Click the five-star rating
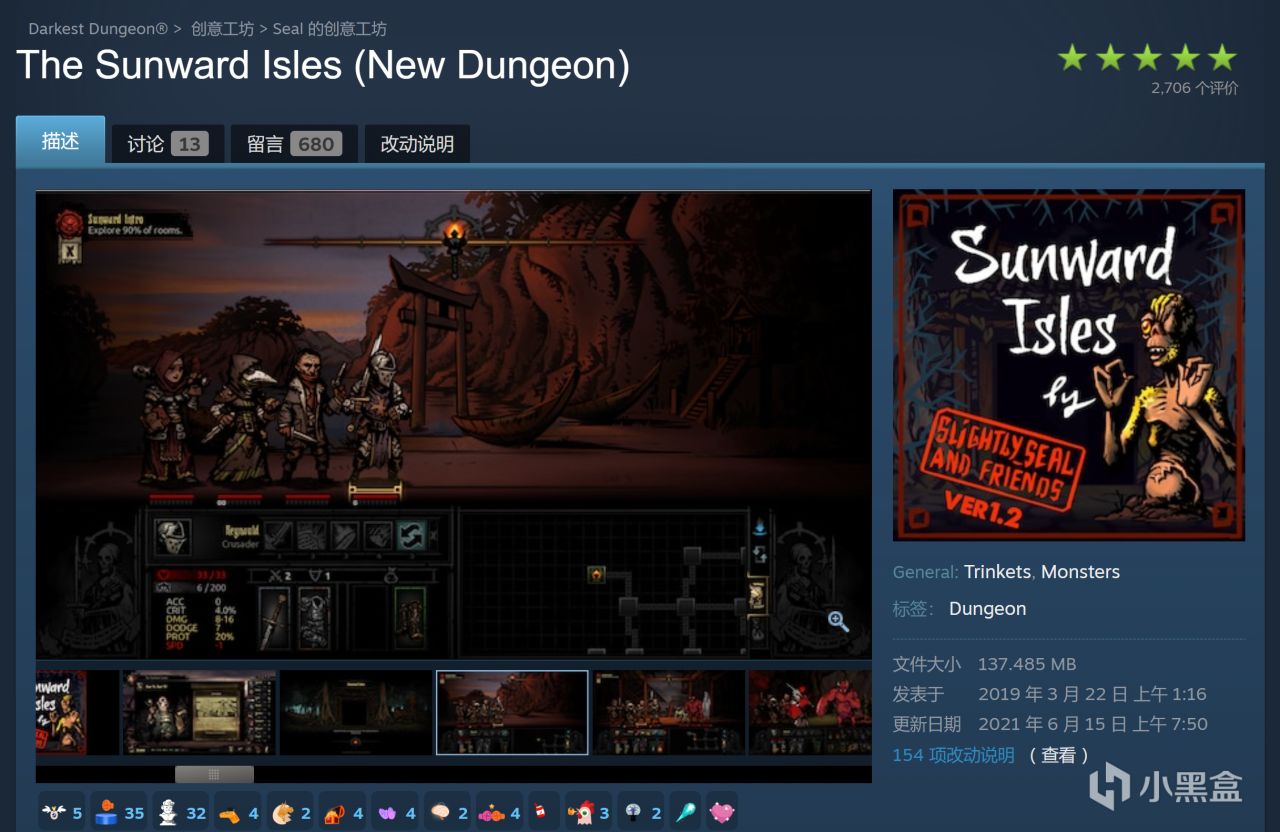Viewport: 1280px width, 832px height. 1147,57
